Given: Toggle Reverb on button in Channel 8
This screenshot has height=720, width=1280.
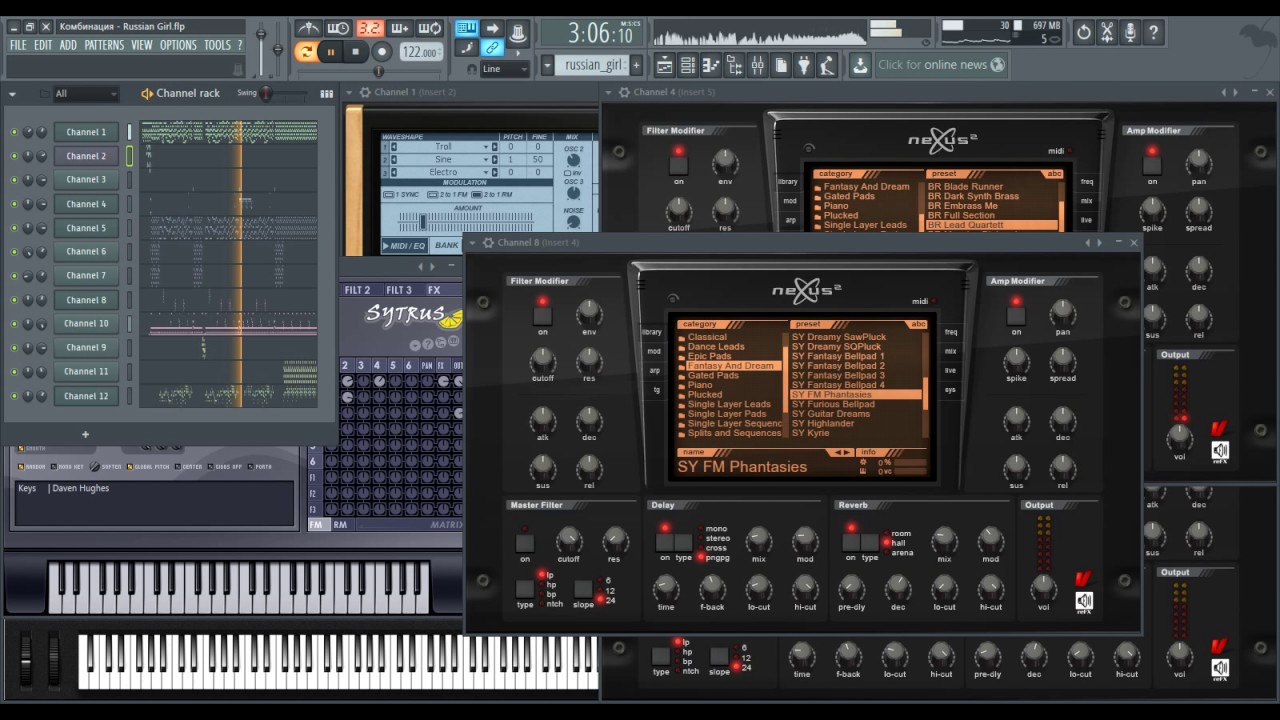Looking at the screenshot, I should [851, 542].
